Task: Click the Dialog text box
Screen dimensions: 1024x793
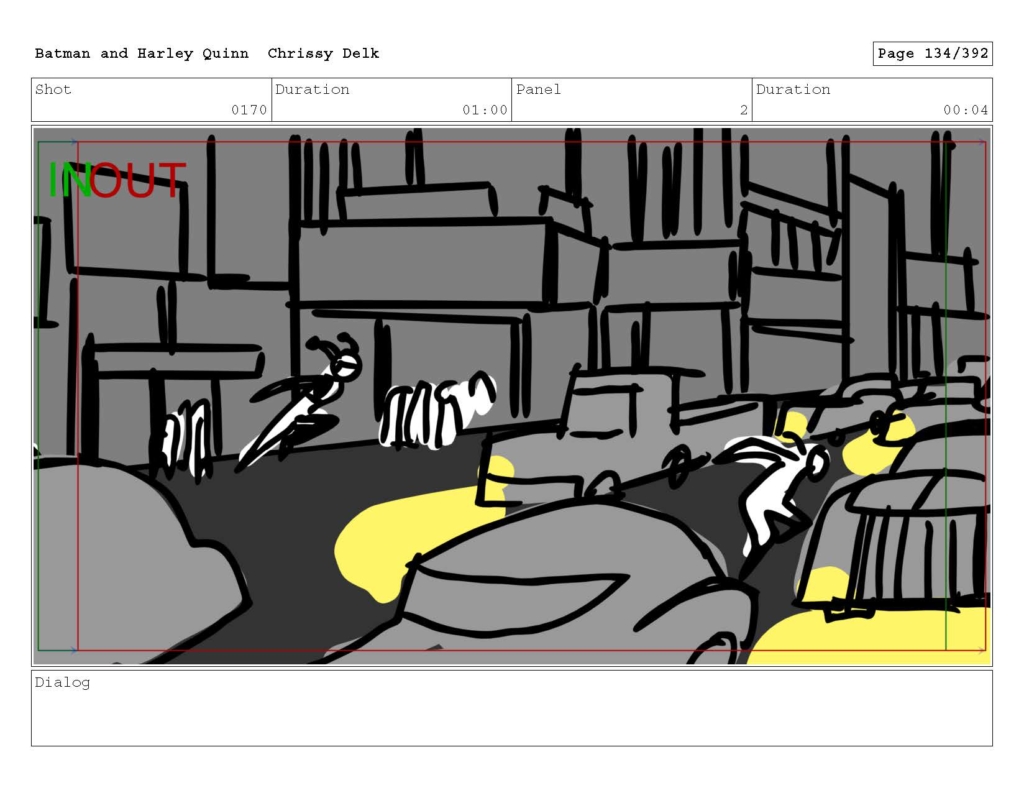Action: [x=512, y=708]
